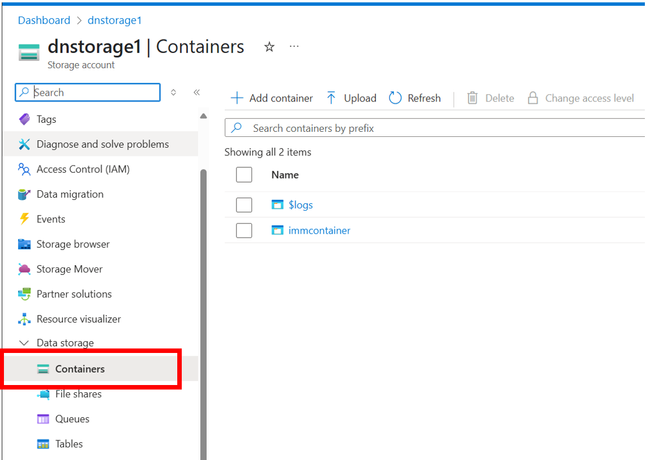Check the box for immcontainer
The height and width of the screenshot is (460, 646).
point(244,230)
